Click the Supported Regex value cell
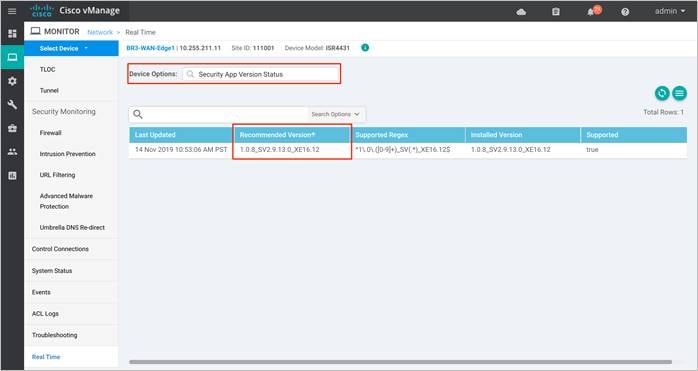Screen dimensions: 698x371 pos(402,150)
